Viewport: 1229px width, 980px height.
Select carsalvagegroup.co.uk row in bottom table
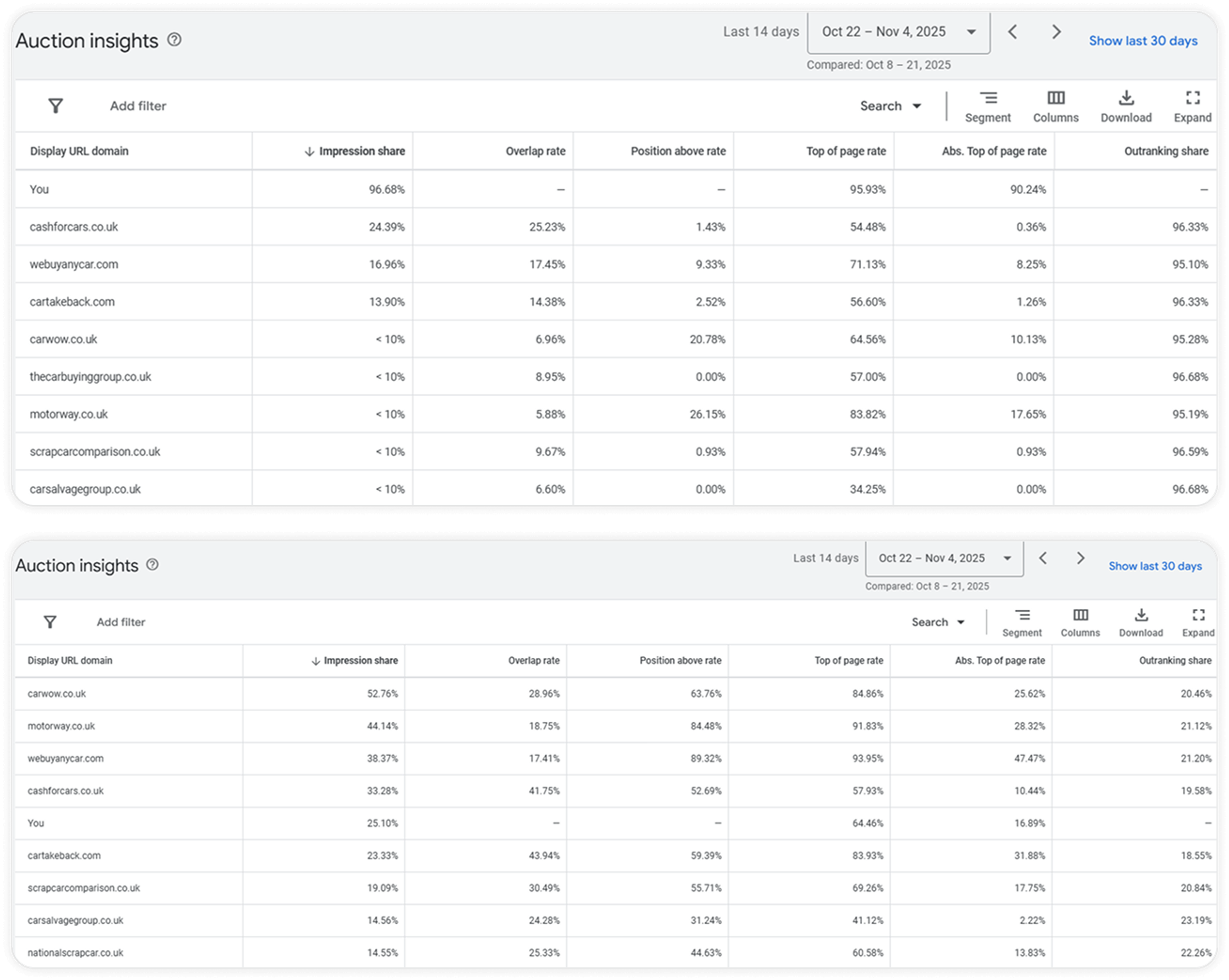(x=615, y=921)
